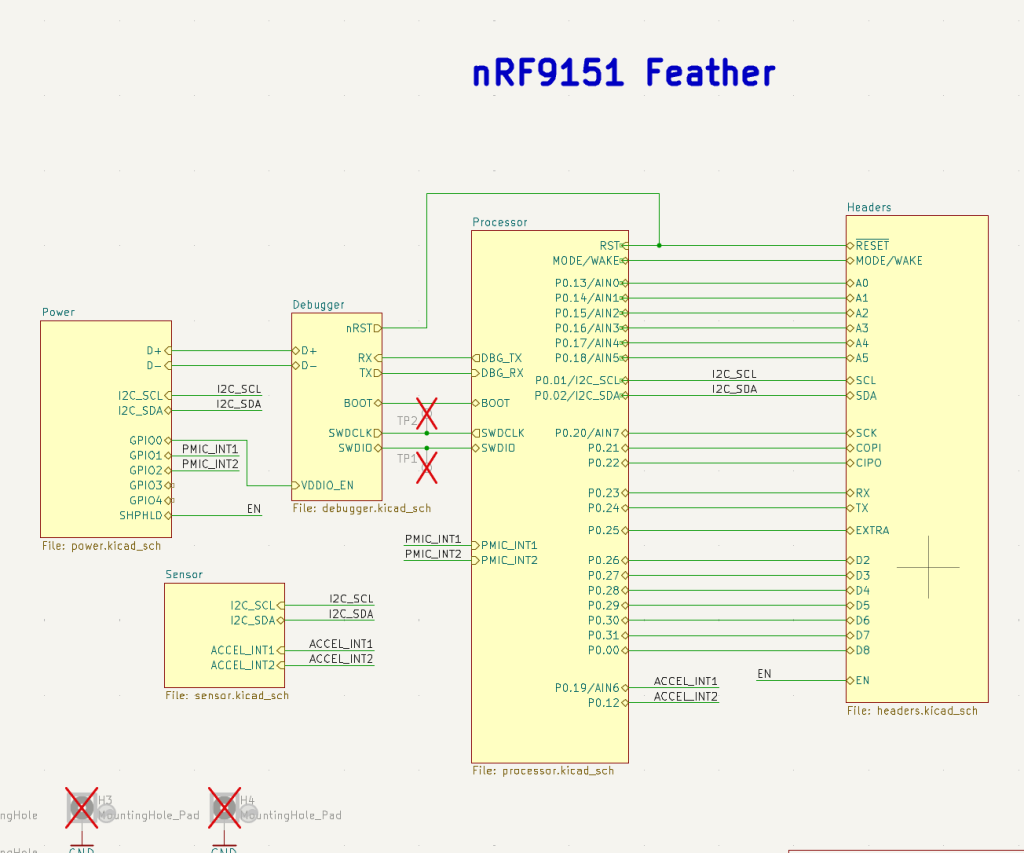Select the COPI pin on Headers sheet
Viewport: 1024px width, 853px height.
click(x=865, y=448)
